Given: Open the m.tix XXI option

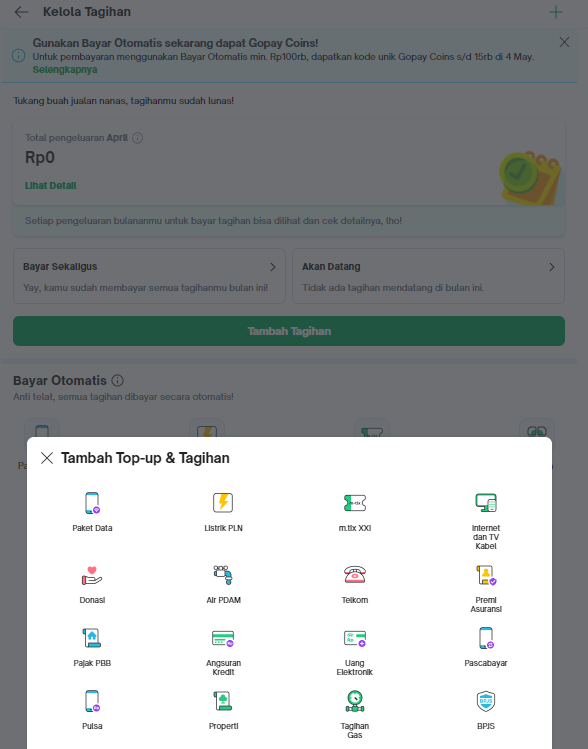Looking at the screenshot, I should tap(354, 503).
